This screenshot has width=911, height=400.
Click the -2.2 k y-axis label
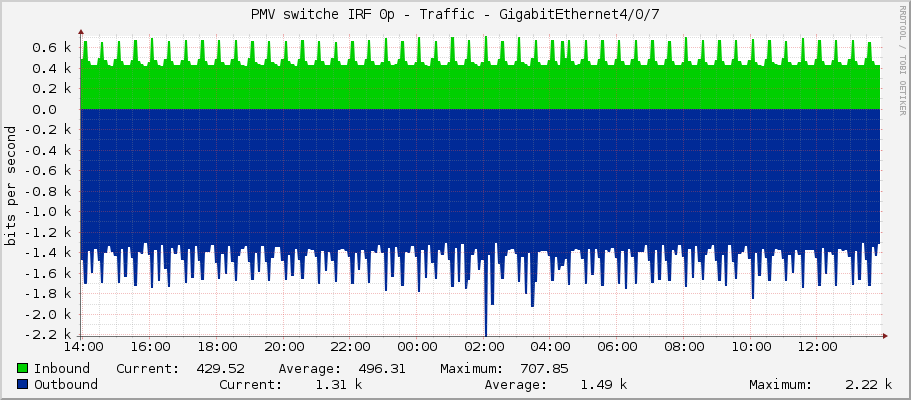(48, 335)
